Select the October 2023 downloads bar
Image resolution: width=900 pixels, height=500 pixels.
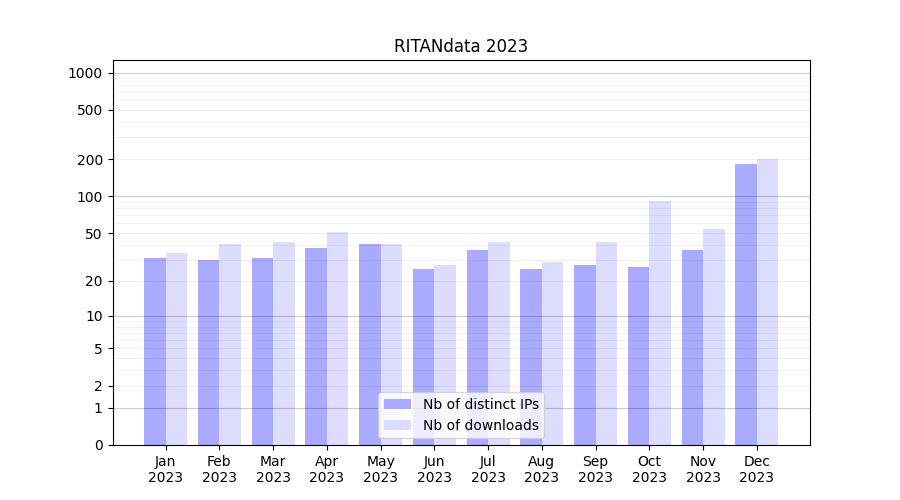pos(660,320)
